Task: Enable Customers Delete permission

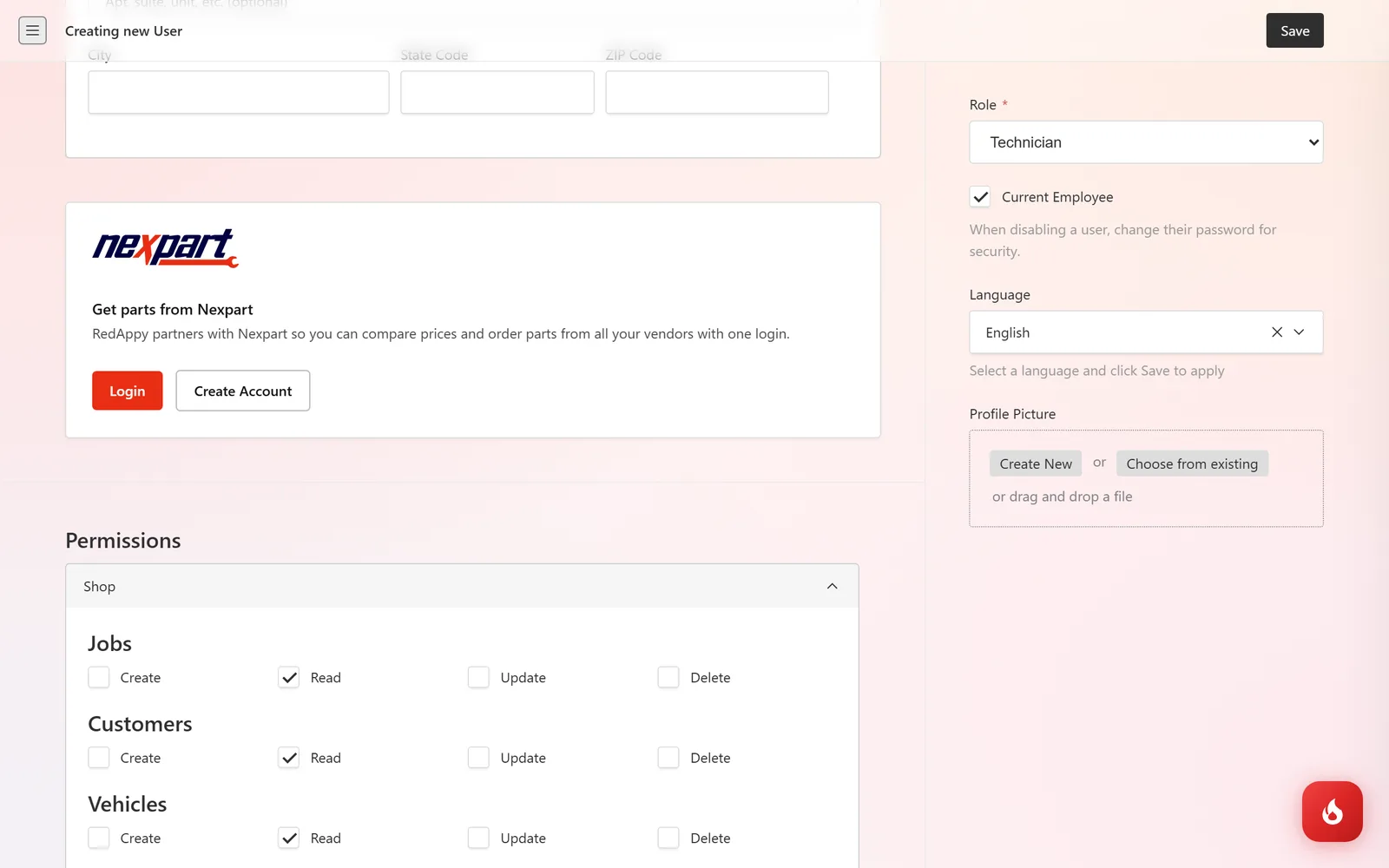Action: [x=668, y=758]
